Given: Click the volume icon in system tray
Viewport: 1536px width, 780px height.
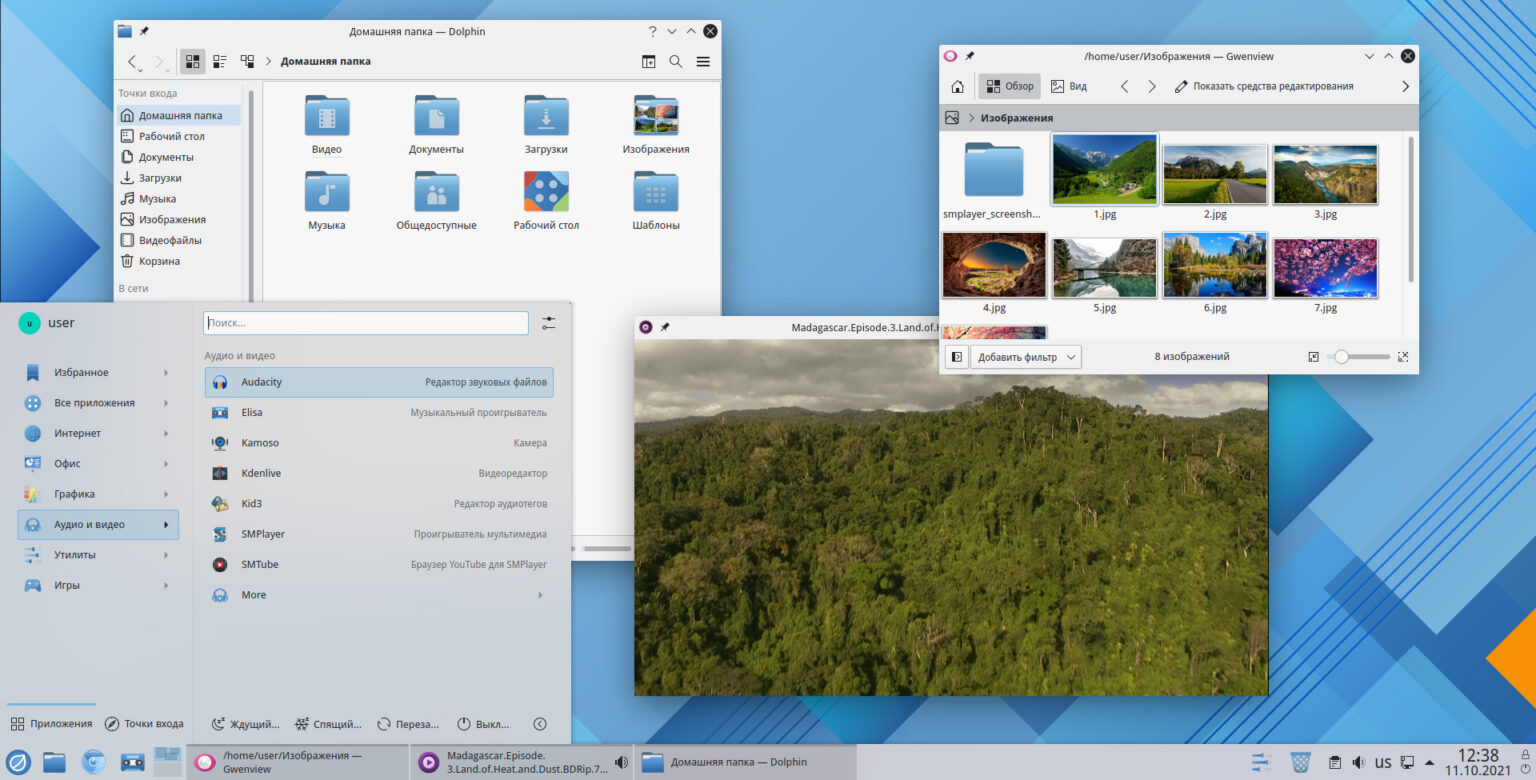Looking at the screenshot, I should coord(1358,762).
